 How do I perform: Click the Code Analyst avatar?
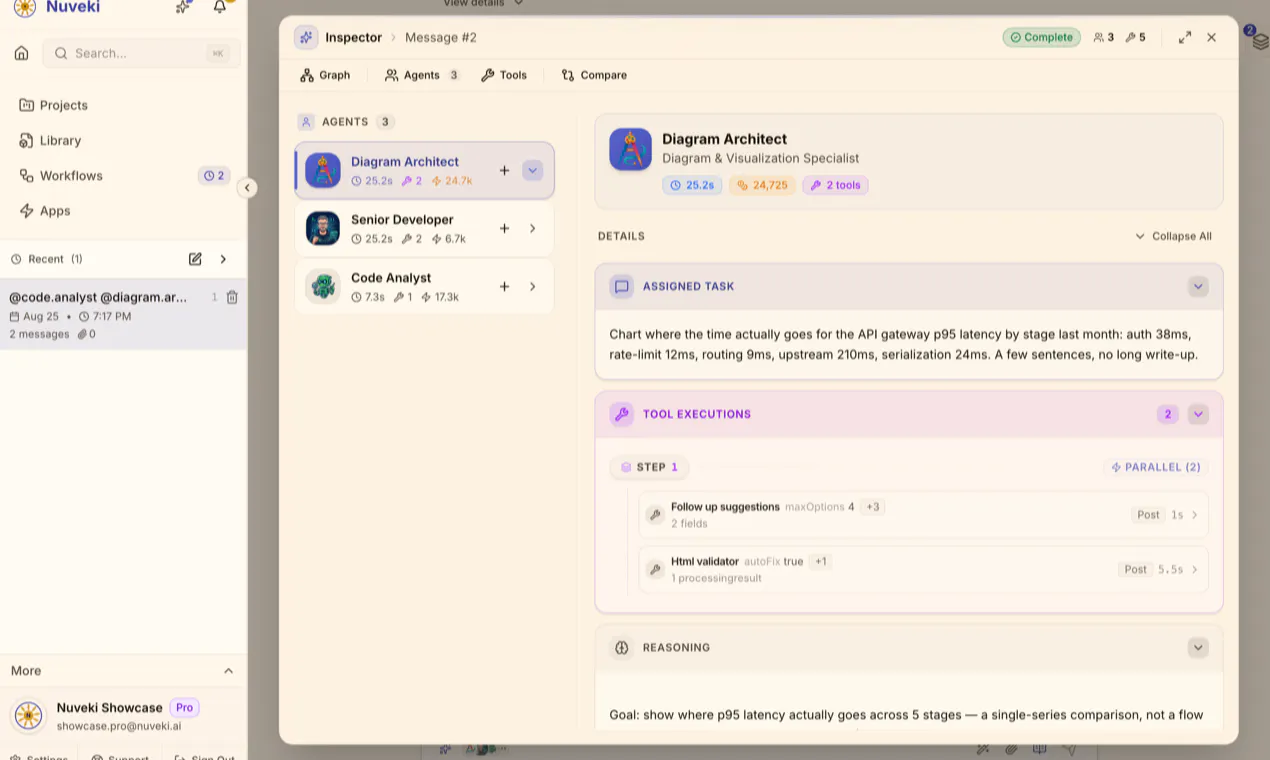point(323,287)
